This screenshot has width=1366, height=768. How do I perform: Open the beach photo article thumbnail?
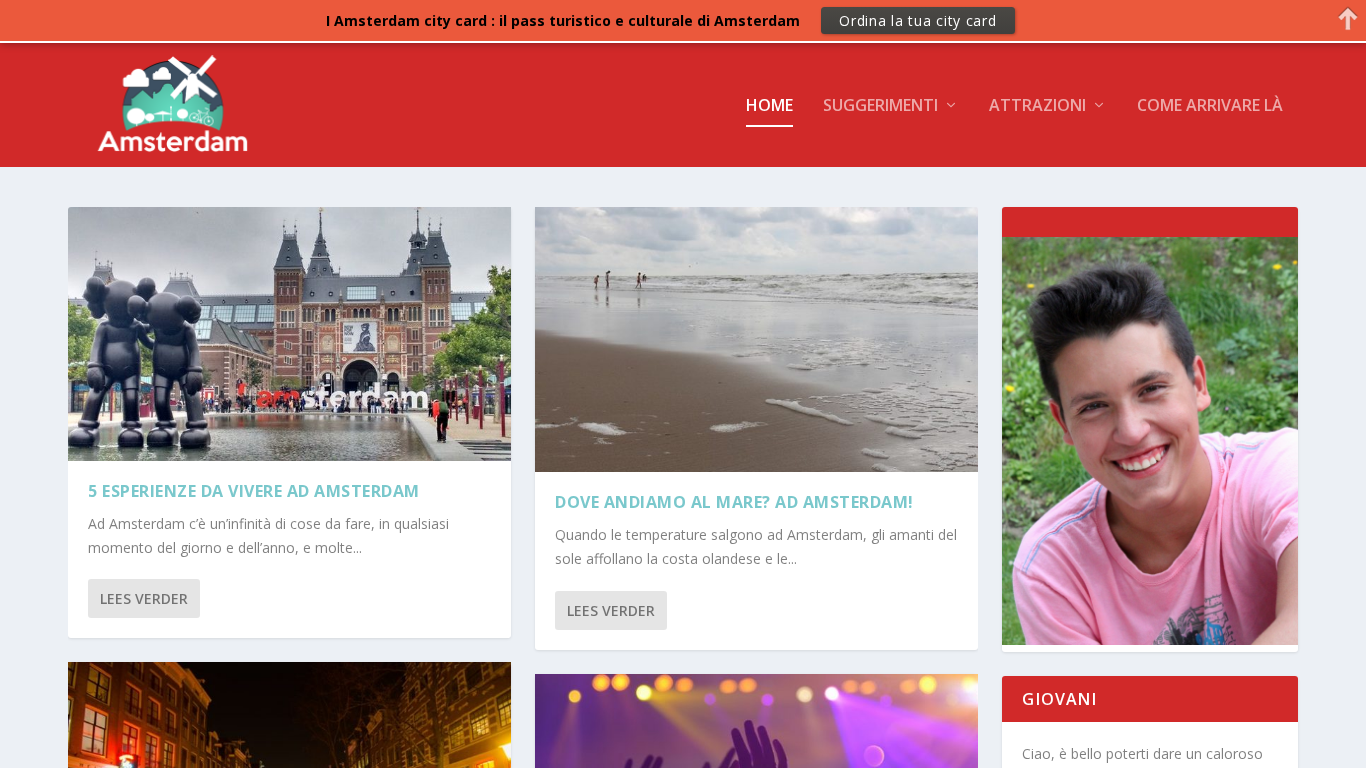[756, 339]
